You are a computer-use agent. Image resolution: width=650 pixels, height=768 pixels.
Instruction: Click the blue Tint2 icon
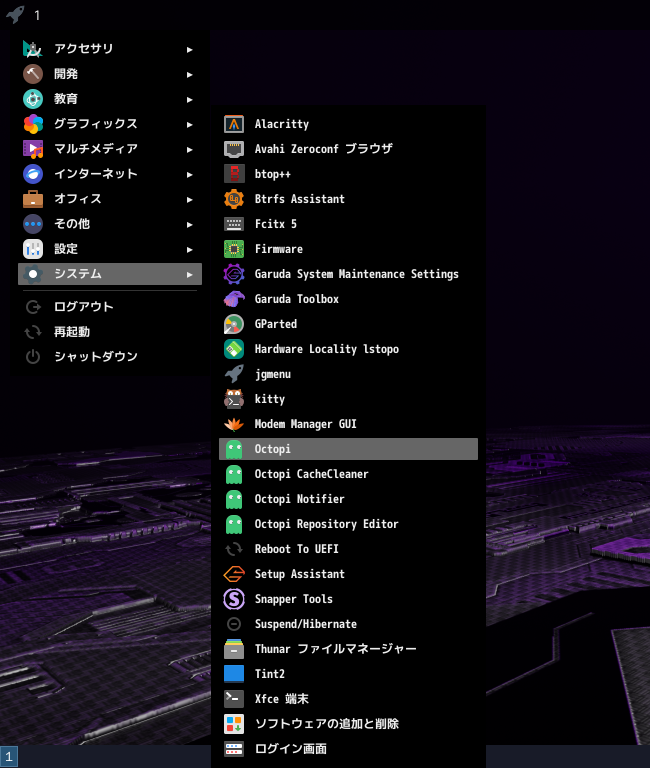click(x=234, y=673)
